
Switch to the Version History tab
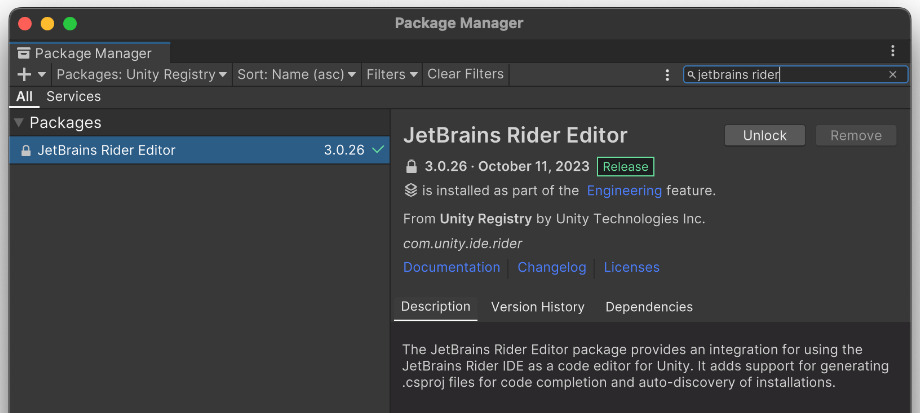537,307
